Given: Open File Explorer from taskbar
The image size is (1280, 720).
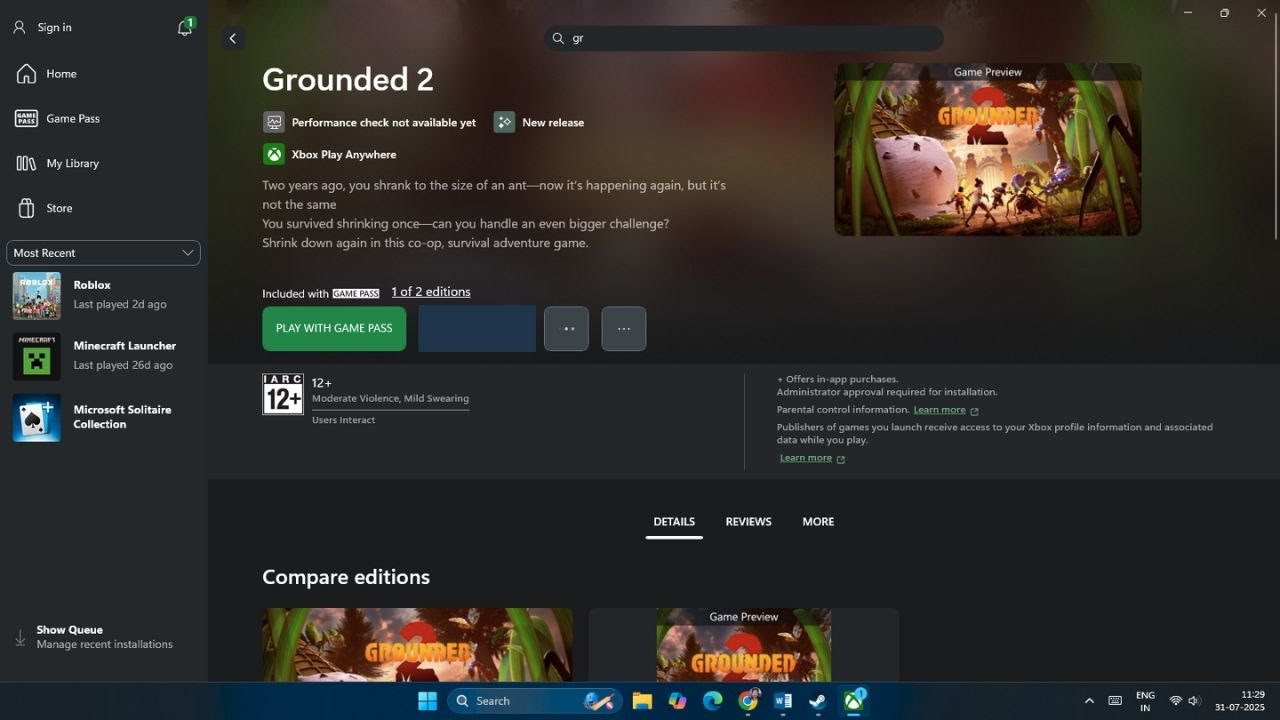Looking at the screenshot, I should (x=642, y=701).
